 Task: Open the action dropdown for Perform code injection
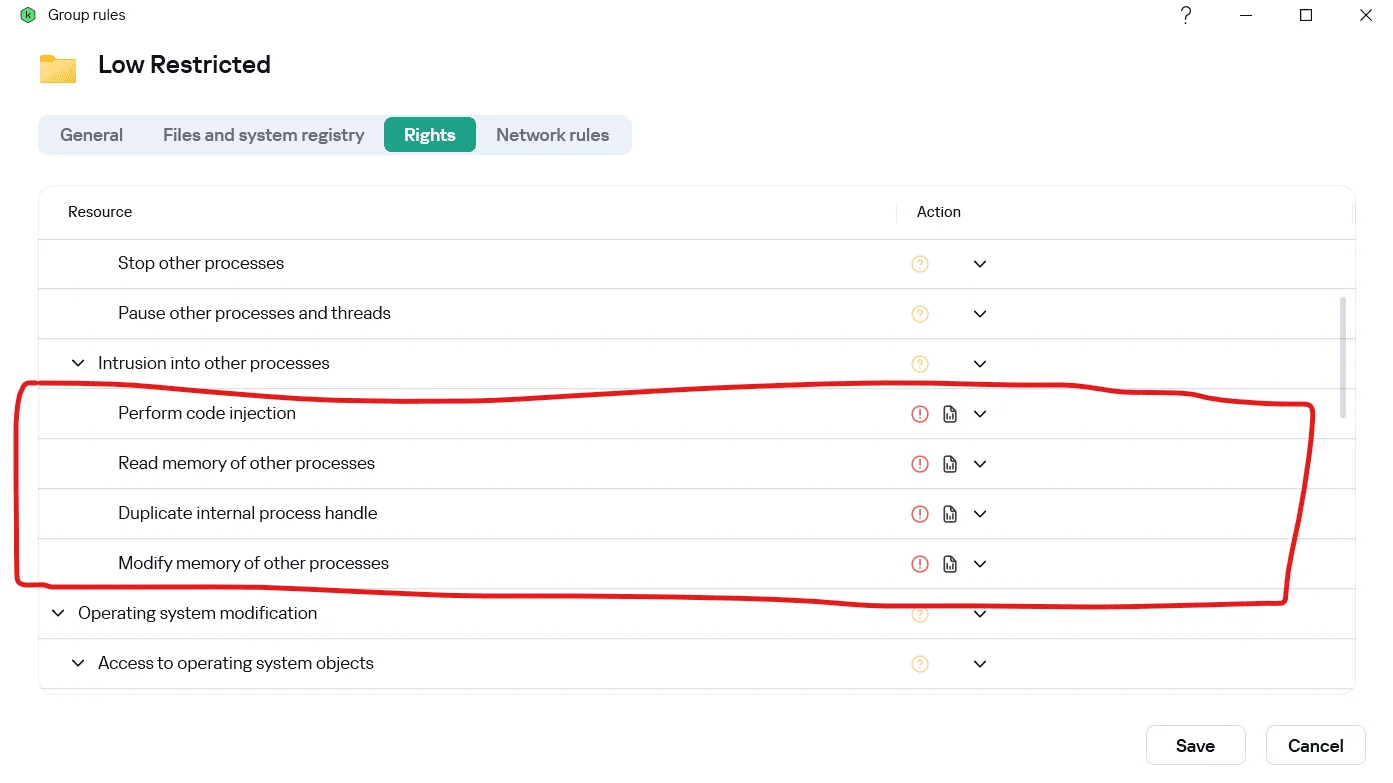pos(980,414)
